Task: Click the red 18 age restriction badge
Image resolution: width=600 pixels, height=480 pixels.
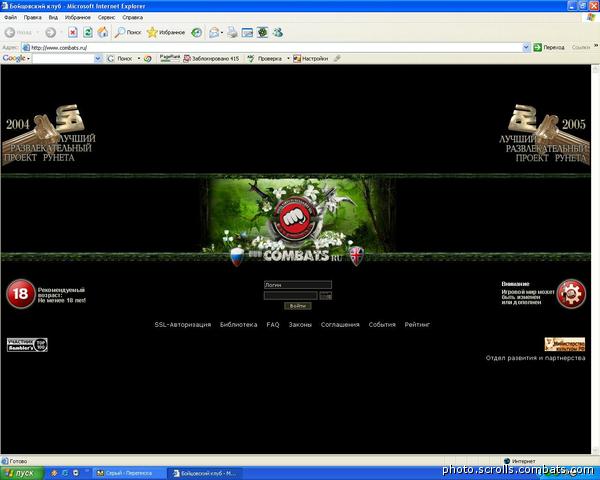Action: [x=21, y=294]
